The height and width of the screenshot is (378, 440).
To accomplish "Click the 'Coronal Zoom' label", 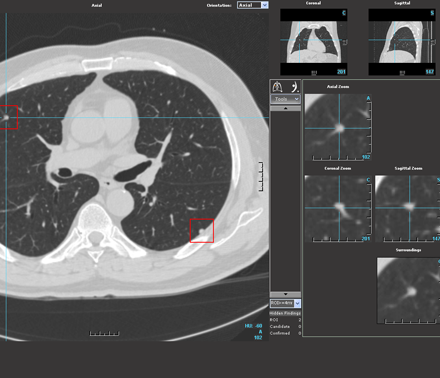I will pos(338,168).
